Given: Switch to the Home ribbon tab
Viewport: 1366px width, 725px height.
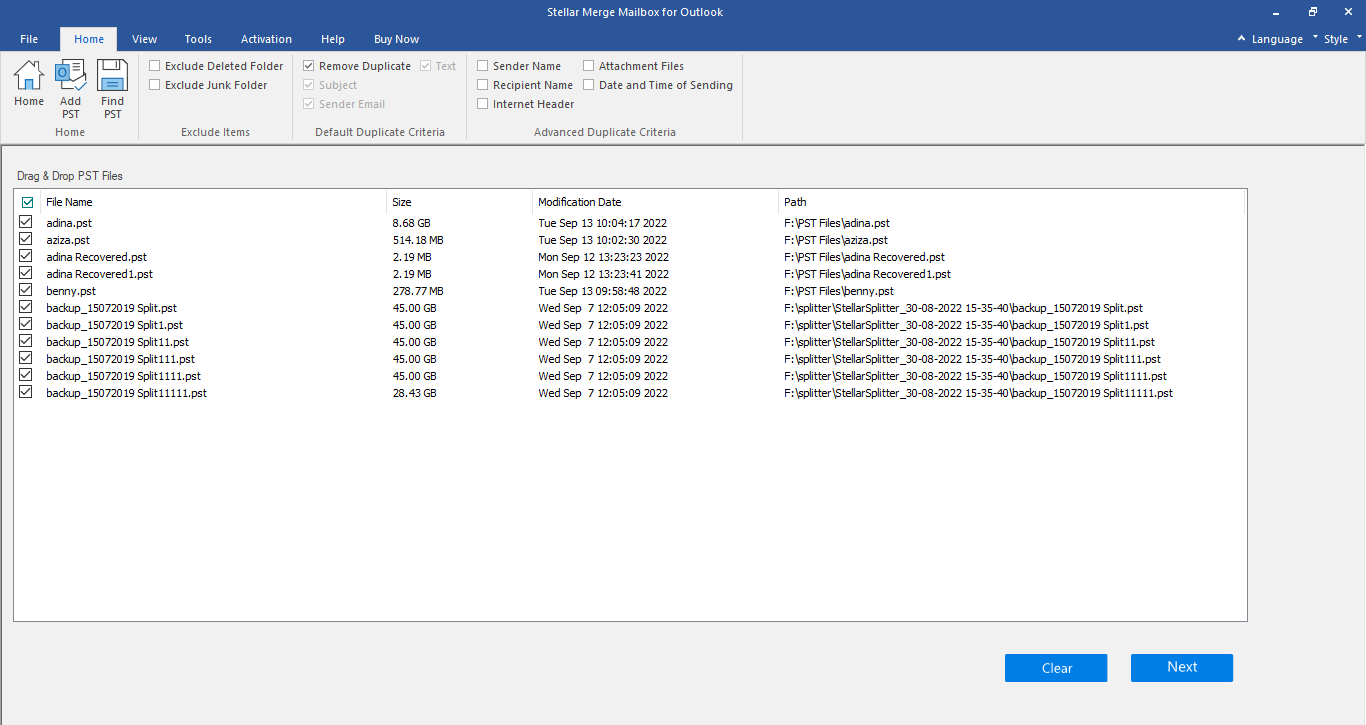Looking at the screenshot, I should (89, 39).
